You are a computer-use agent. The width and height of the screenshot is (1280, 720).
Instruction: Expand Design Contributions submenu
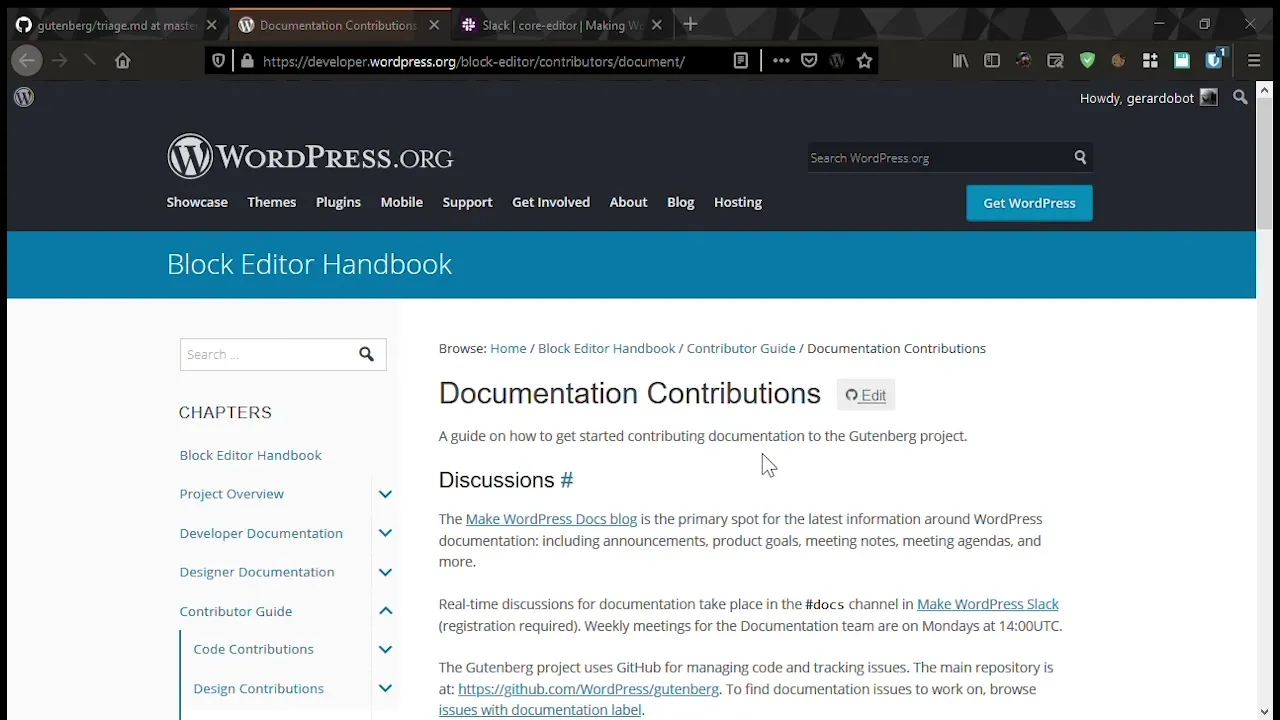pyautogui.click(x=385, y=688)
